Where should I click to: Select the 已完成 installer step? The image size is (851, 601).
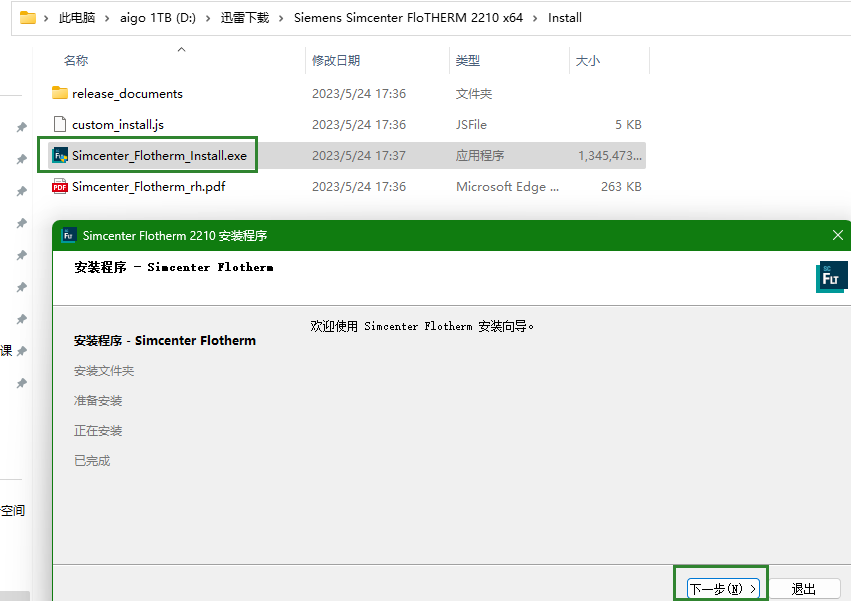click(92, 461)
